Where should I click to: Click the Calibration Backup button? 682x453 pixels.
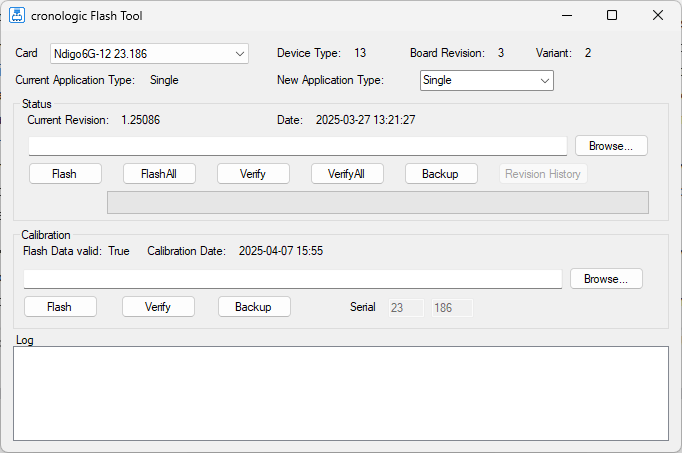coord(254,307)
